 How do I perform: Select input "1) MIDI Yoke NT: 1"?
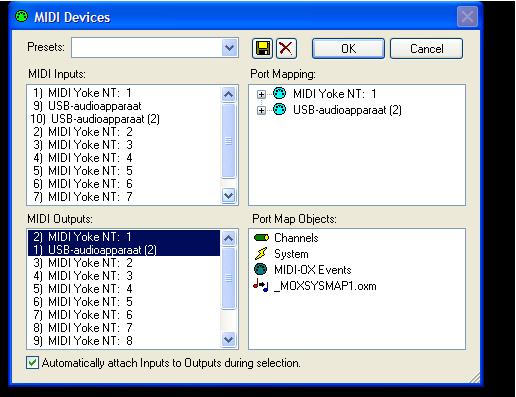(124, 92)
